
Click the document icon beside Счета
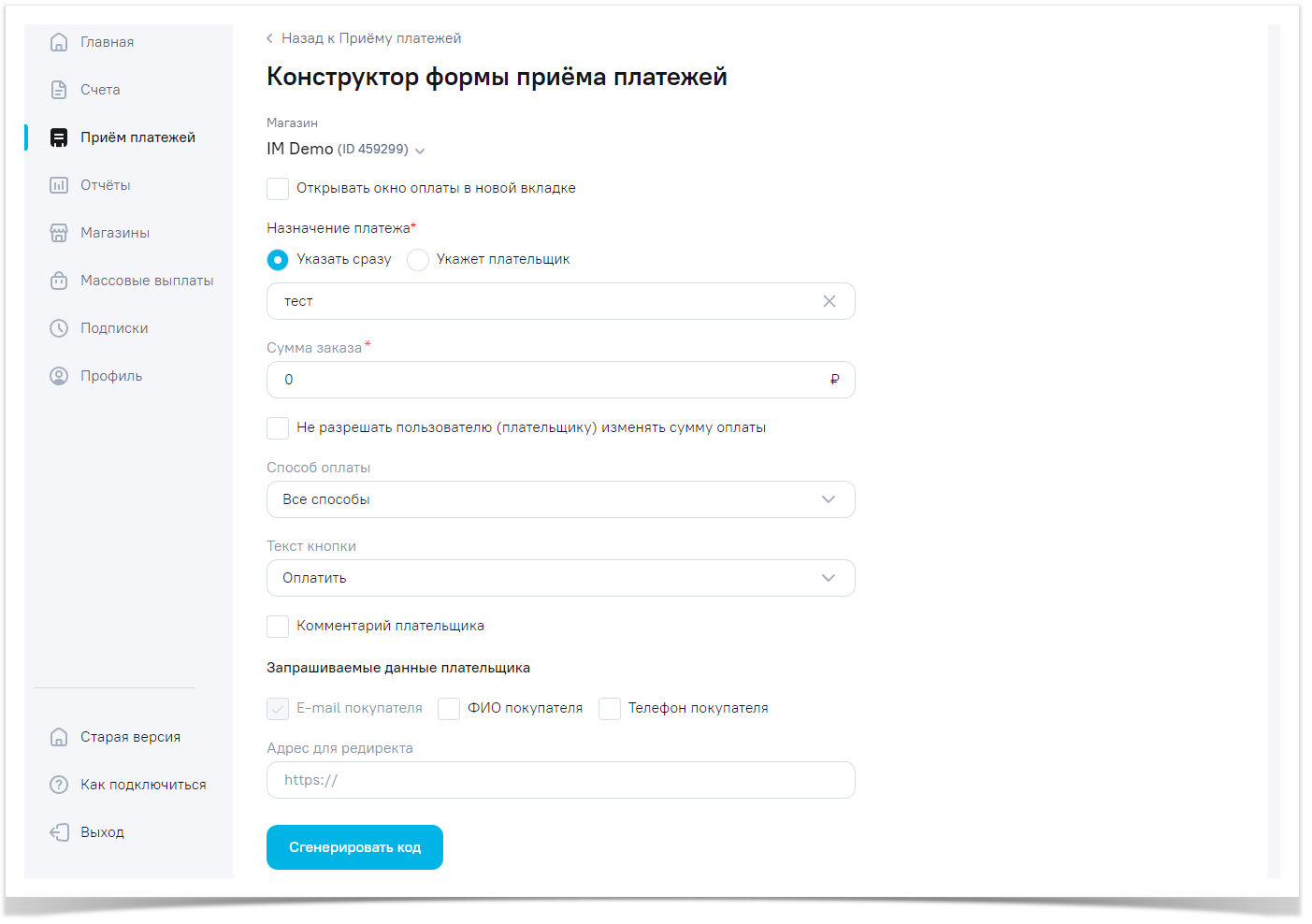(59, 90)
